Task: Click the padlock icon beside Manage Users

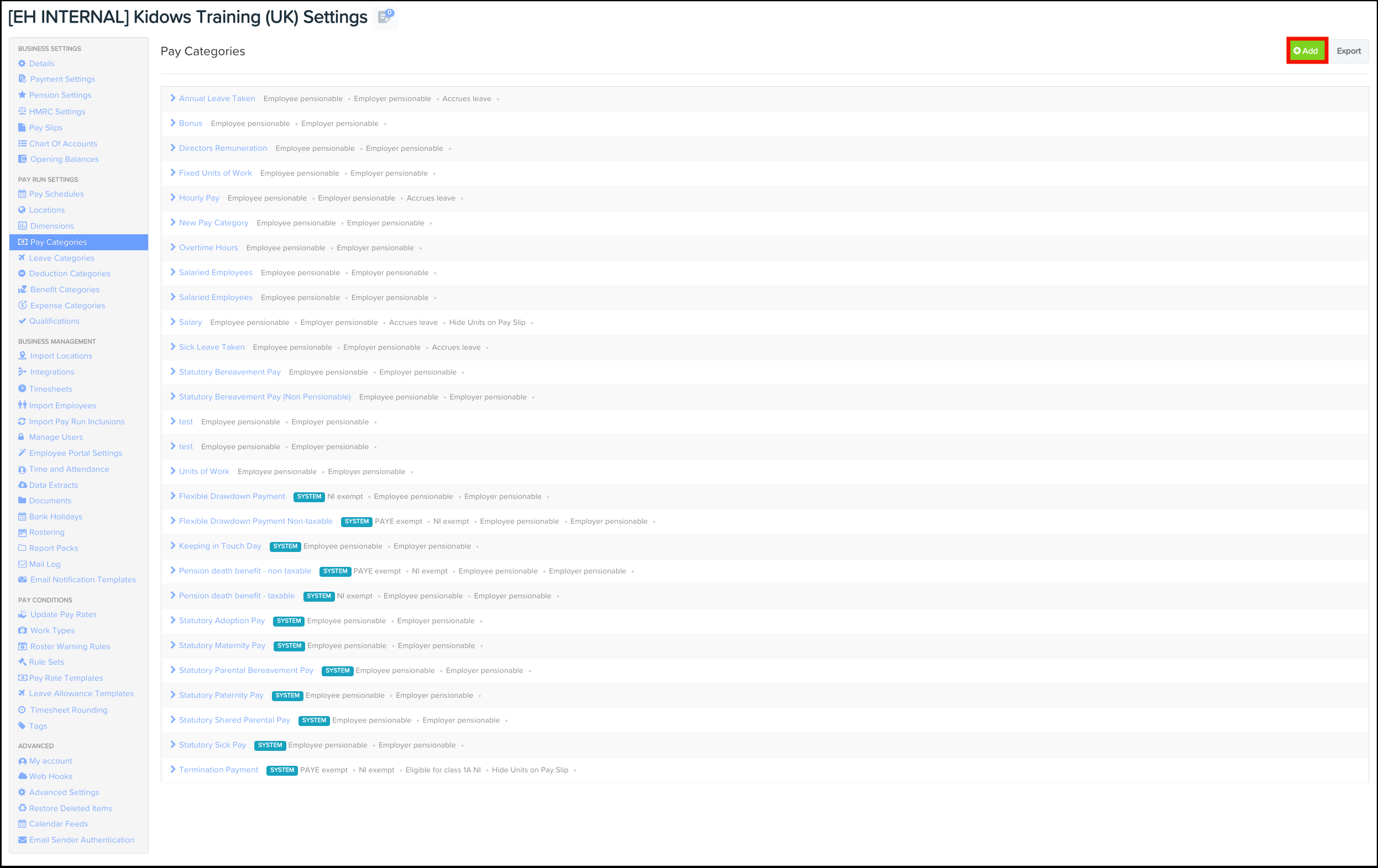Action: click(x=21, y=437)
